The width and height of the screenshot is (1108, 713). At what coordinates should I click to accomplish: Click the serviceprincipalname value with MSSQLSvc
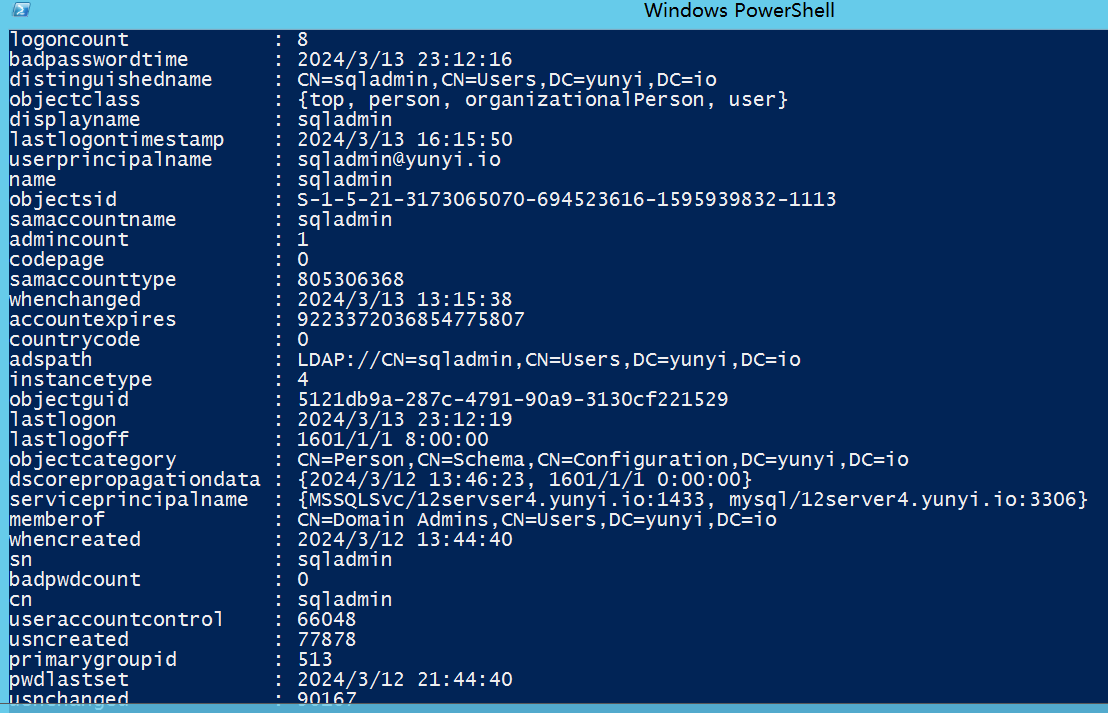coord(692,499)
